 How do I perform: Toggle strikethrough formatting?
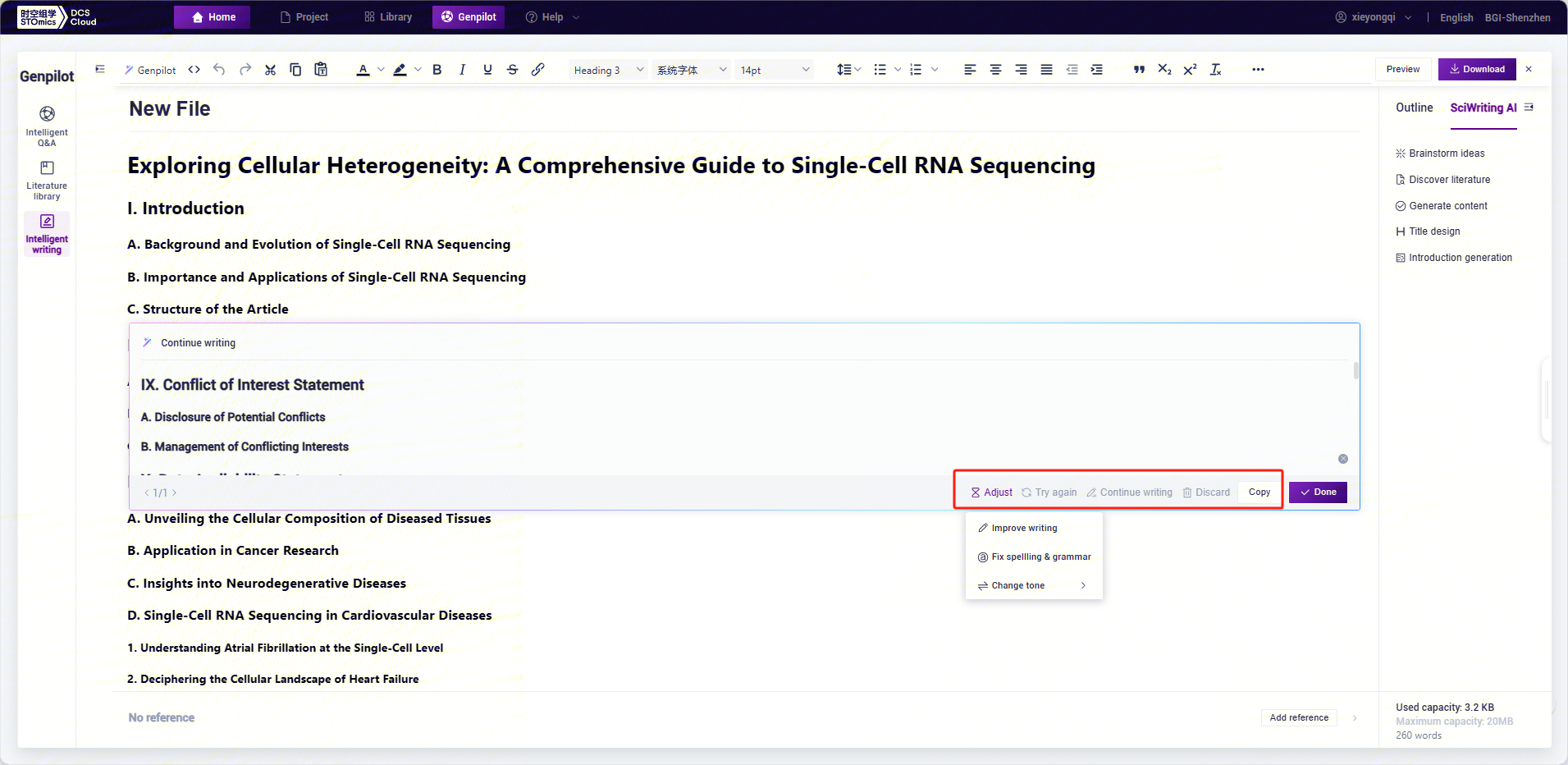[x=513, y=70]
